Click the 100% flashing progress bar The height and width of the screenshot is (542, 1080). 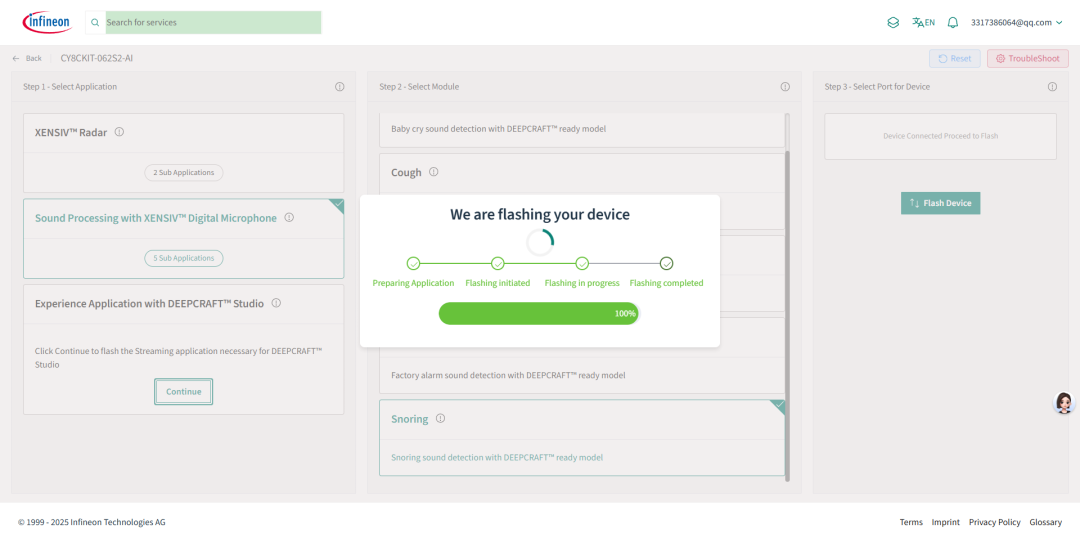click(539, 313)
